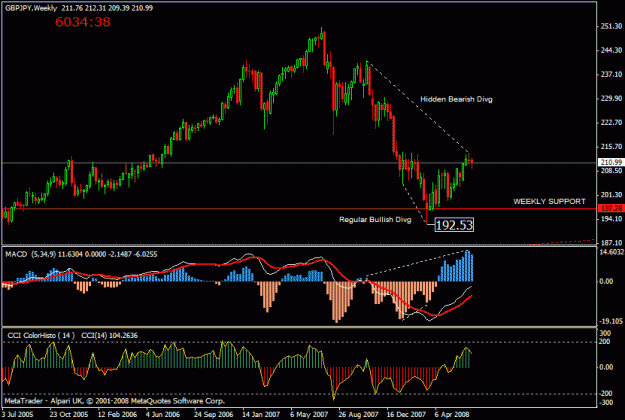Click the 210.99 current price tag on axis
Viewport: 625px width, 420px height.
coord(611,162)
